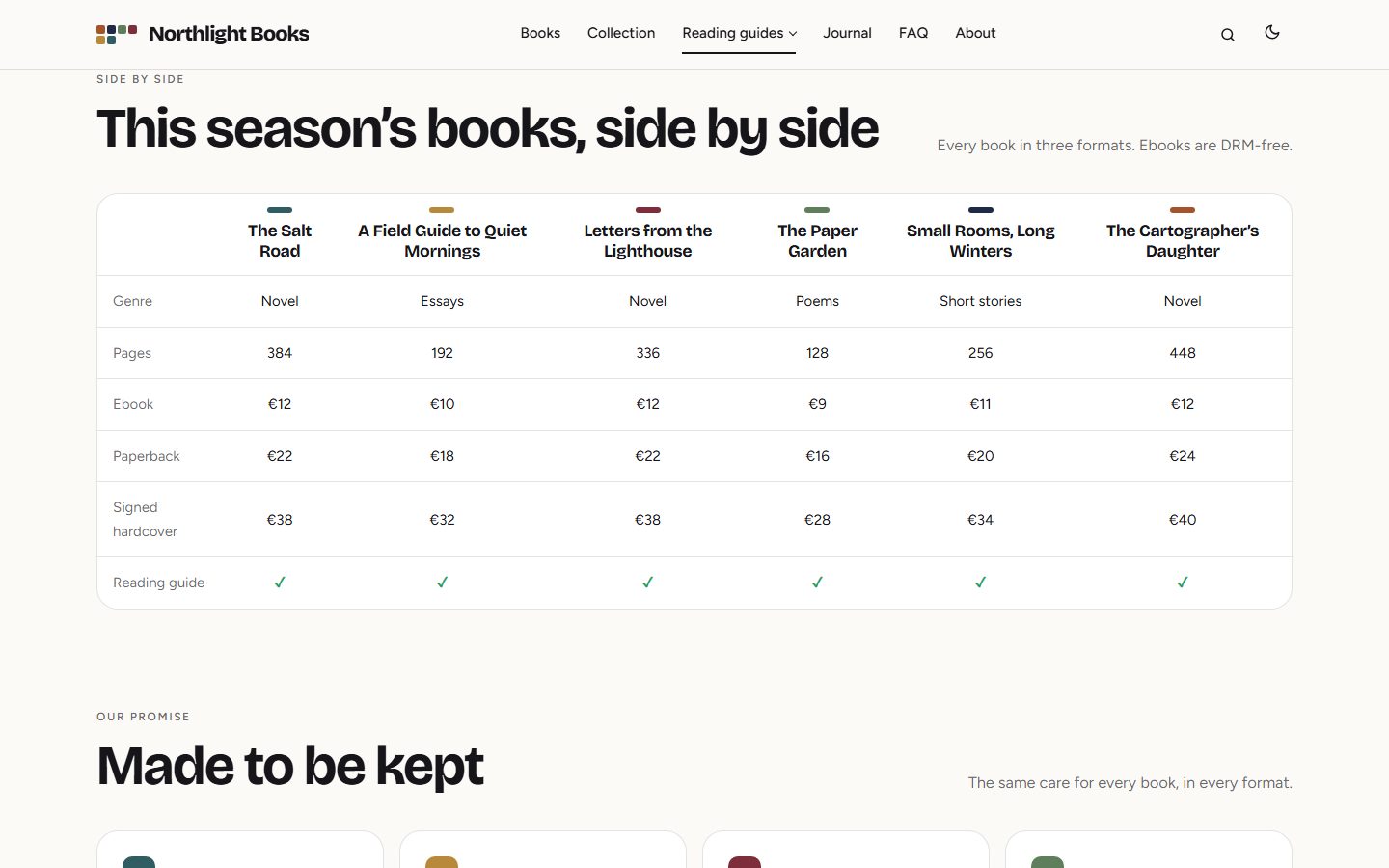
Task: Click the Signed hardcover row label
Action: [x=145, y=519]
